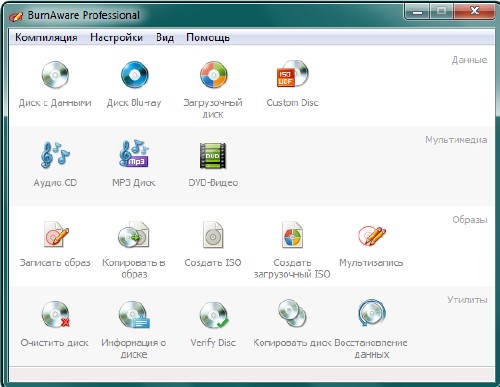Select the blue Диск Blu-ray icon

pos(134,74)
